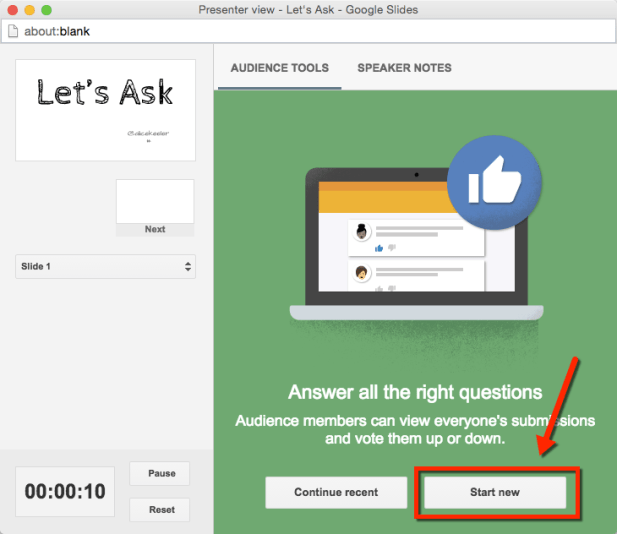Minimize the window with yellow button
This screenshot has height=534, width=617.
[x=30, y=10]
